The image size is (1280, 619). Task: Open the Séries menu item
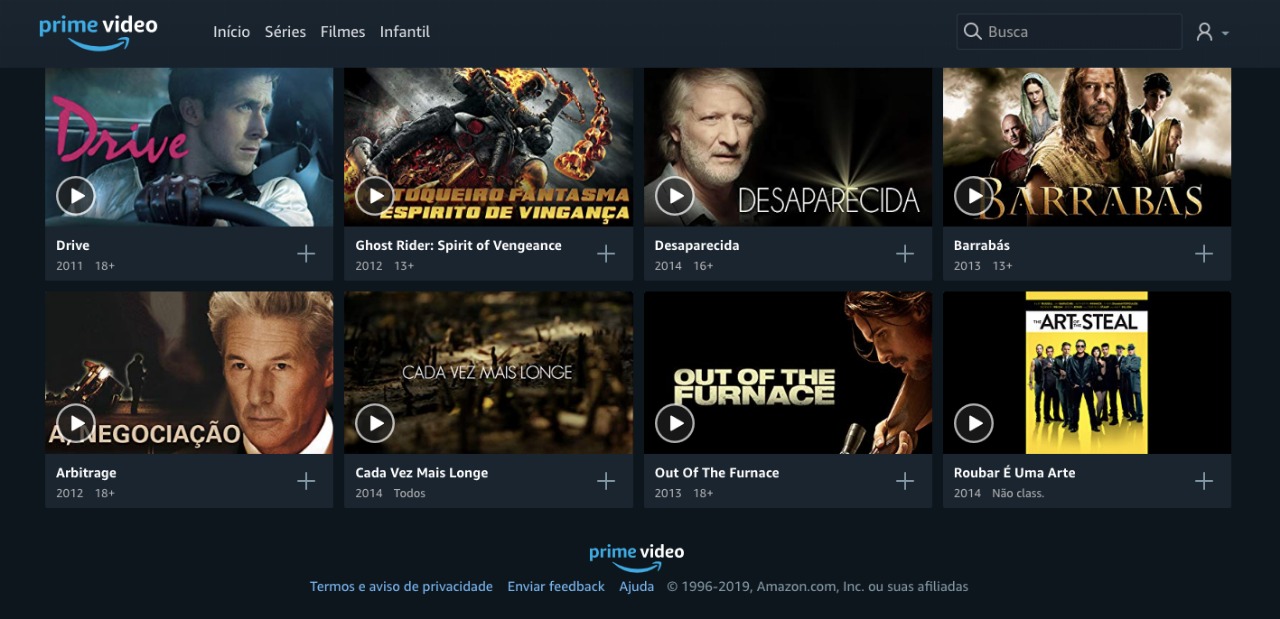click(285, 31)
